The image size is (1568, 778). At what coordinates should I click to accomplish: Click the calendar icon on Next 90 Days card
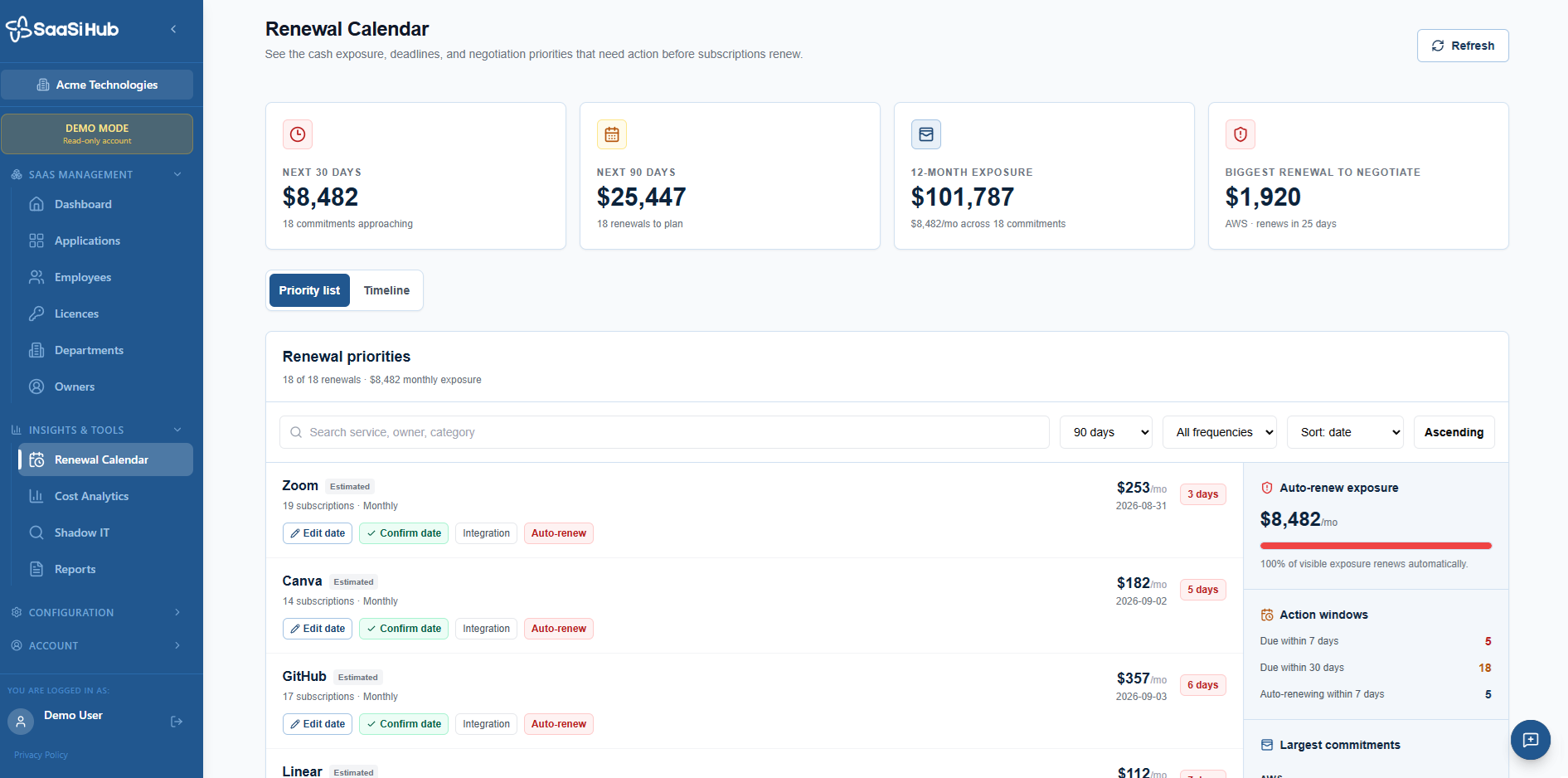[612, 134]
